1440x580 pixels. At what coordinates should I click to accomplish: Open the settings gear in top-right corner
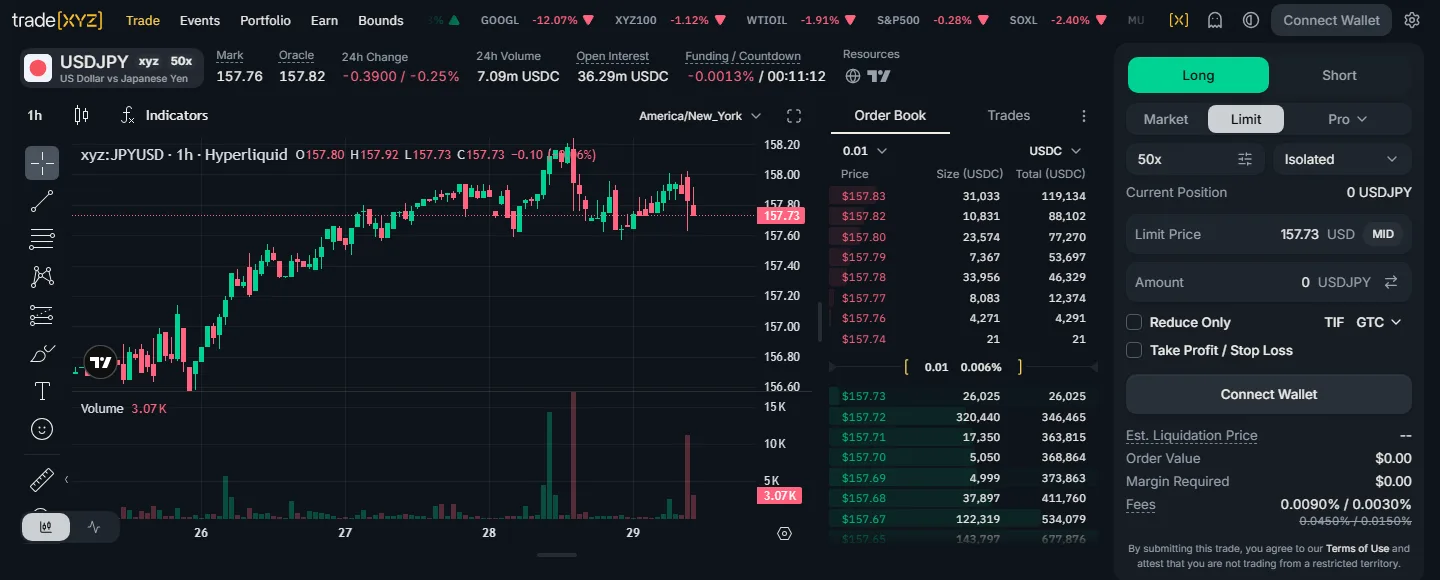pyautogui.click(x=1412, y=20)
